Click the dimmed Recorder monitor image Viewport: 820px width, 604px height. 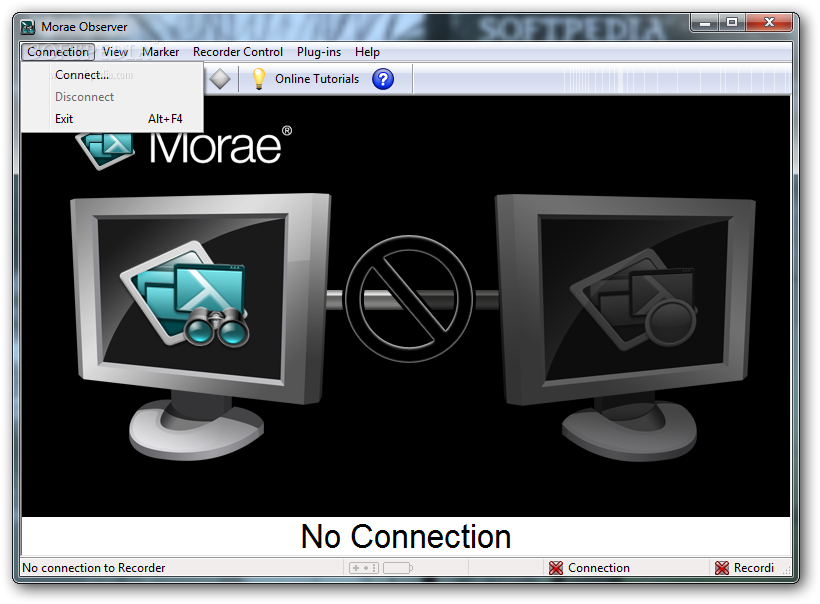(625, 327)
